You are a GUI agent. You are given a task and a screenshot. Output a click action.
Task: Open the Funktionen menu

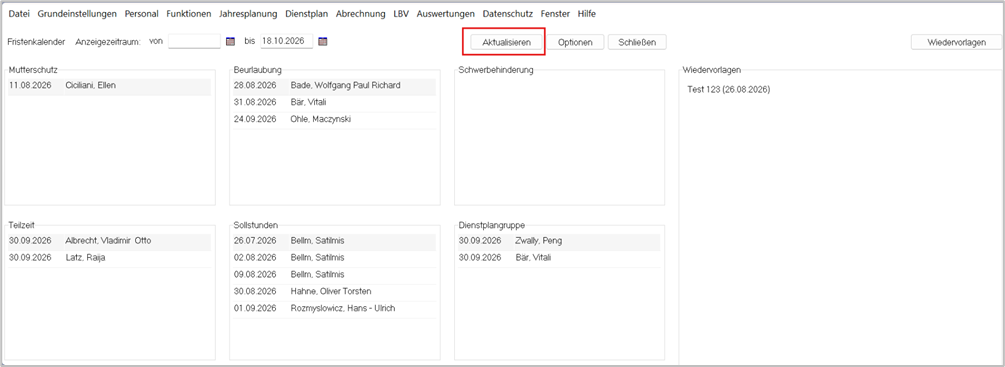(x=188, y=13)
